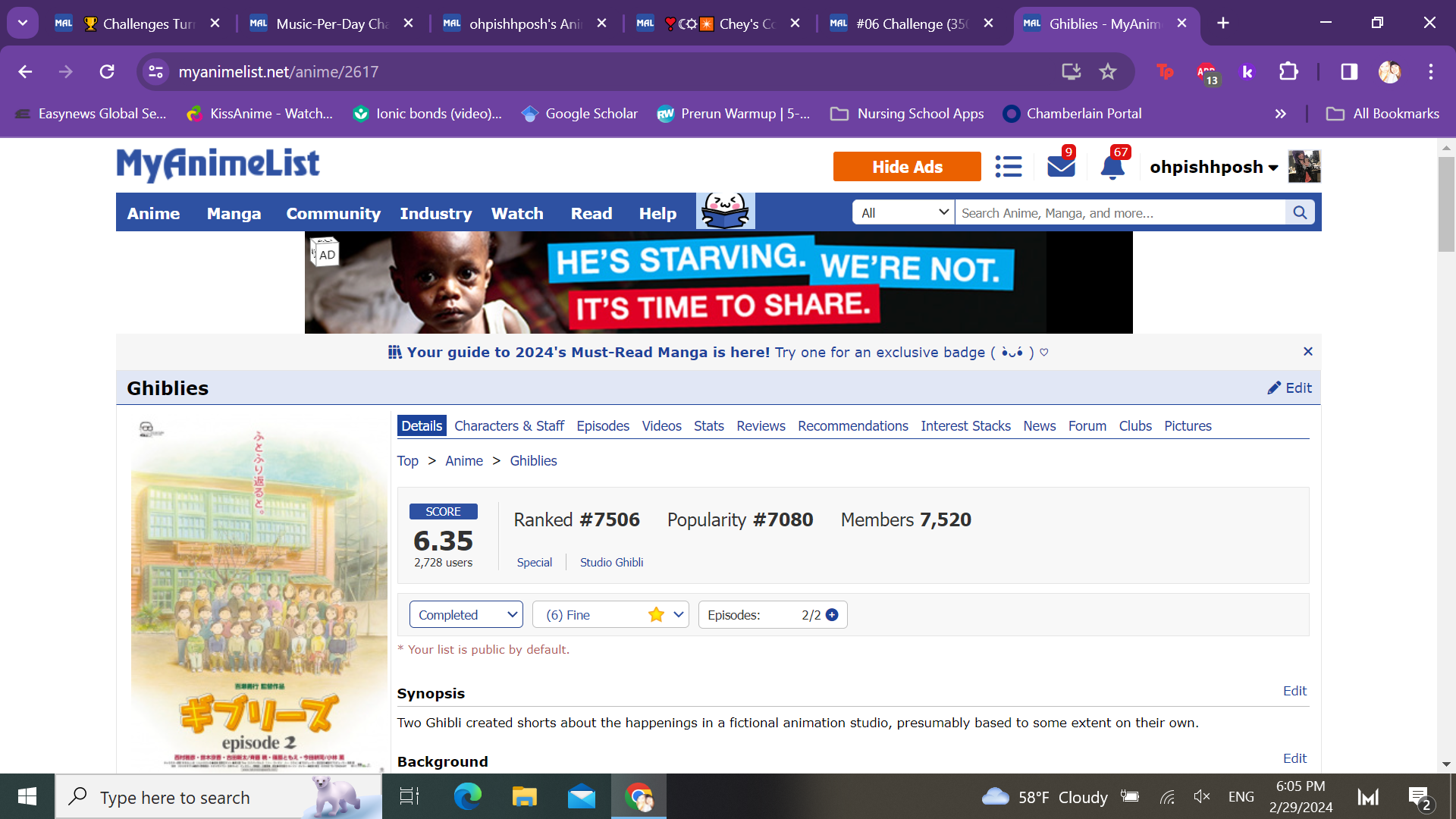This screenshot has height=819, width=1456.
Task: Open Mail app from the taskbar
Action: tap(582, 796)
